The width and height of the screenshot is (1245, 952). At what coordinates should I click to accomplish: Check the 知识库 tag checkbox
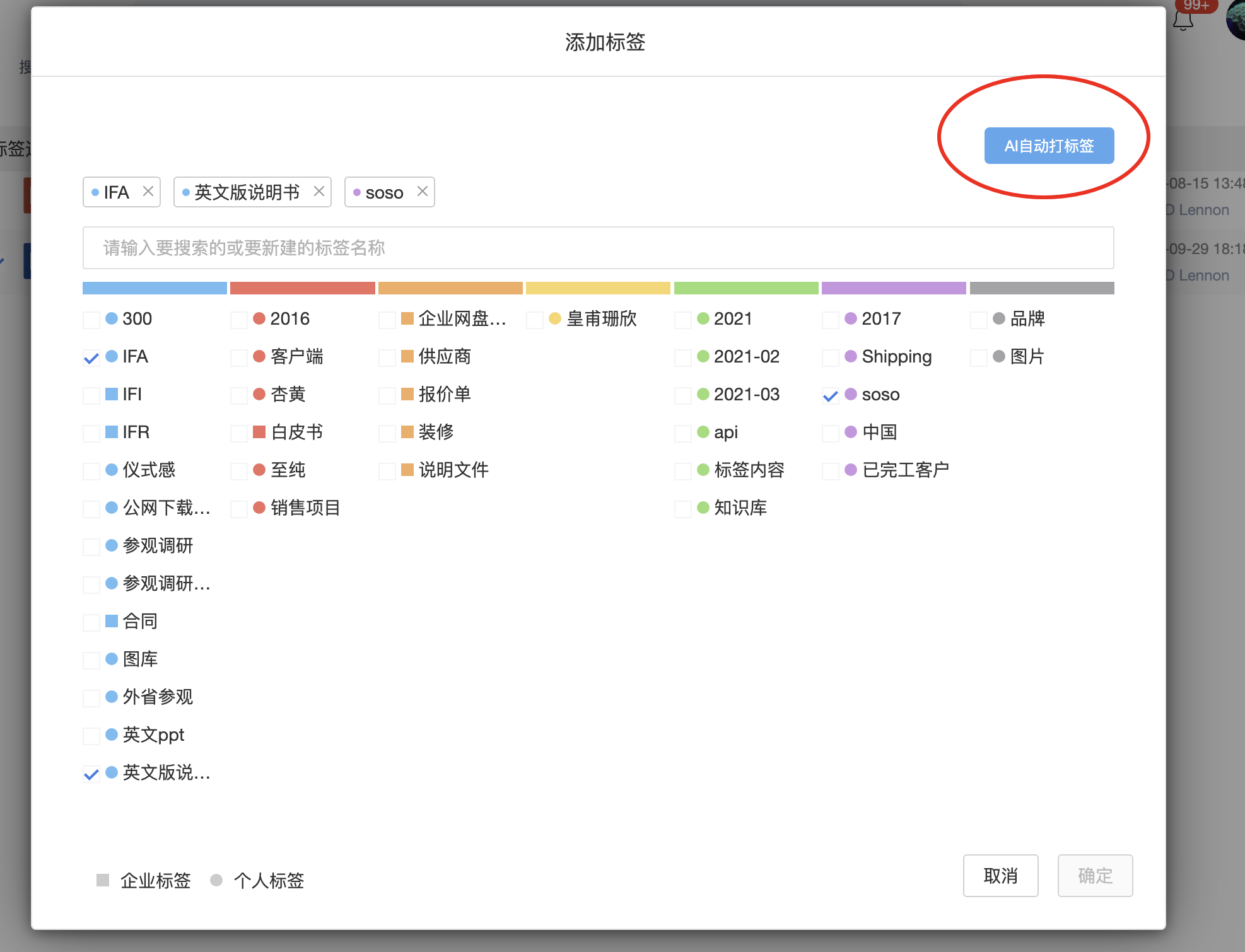pyautogui.click(x=683, y=509)
